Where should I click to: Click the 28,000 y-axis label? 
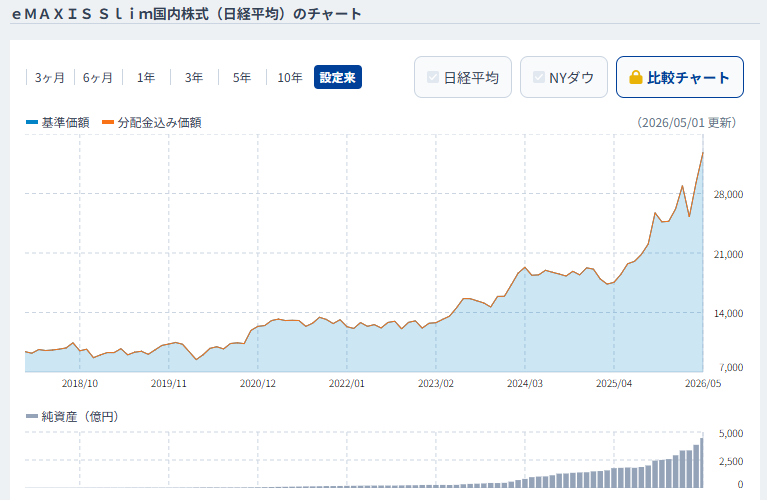(x=728, y=194)
